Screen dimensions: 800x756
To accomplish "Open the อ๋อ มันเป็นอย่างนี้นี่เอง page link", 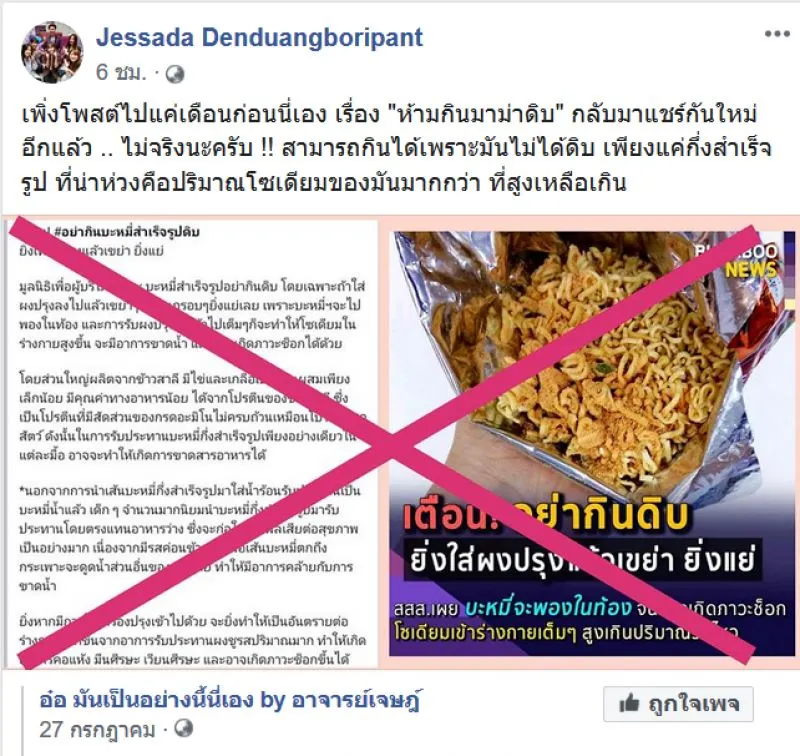I will point(230,700).
